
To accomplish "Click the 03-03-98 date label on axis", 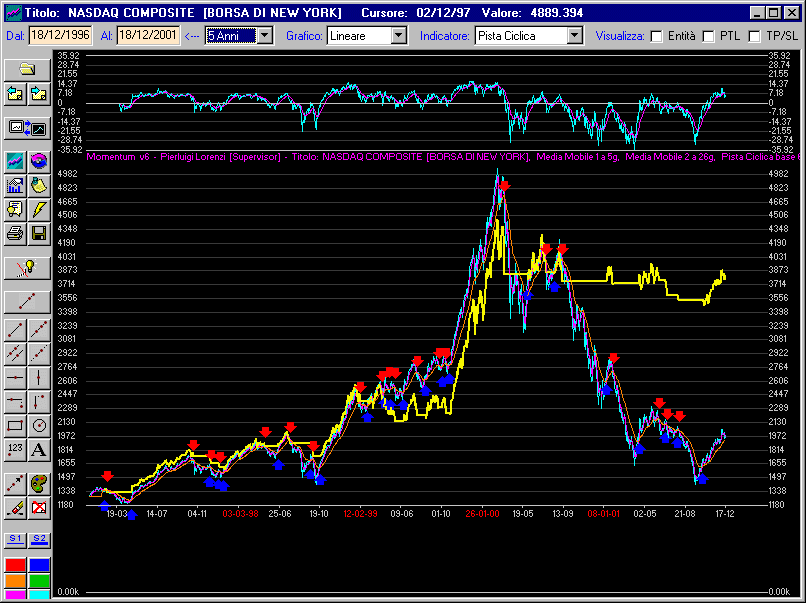I will (240, 514).
